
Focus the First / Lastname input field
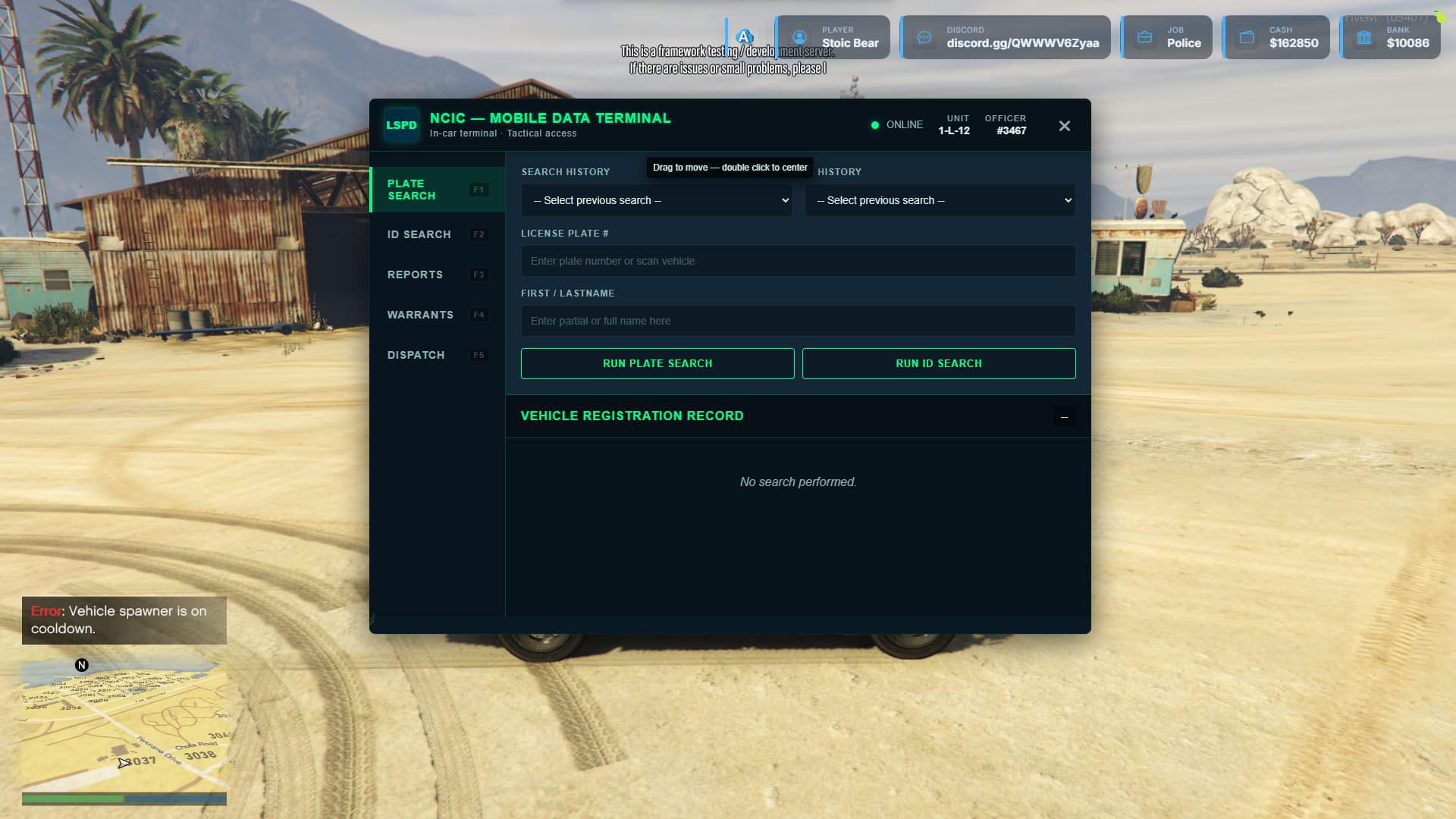pos(798,321)
